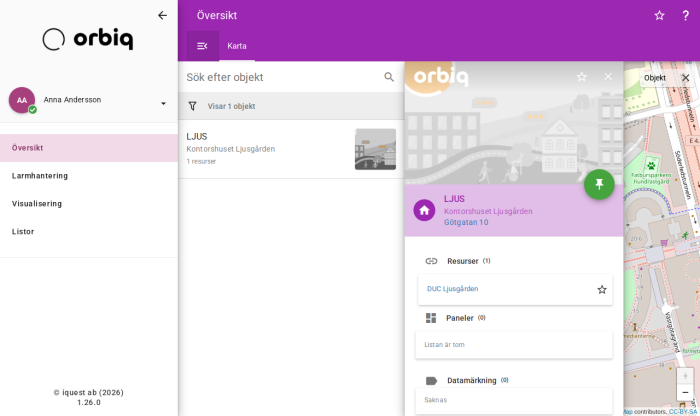Select the LJUS object row
The width and height of the screenshot is (700, 416).
pyautogui.click(x=291, y=149)
